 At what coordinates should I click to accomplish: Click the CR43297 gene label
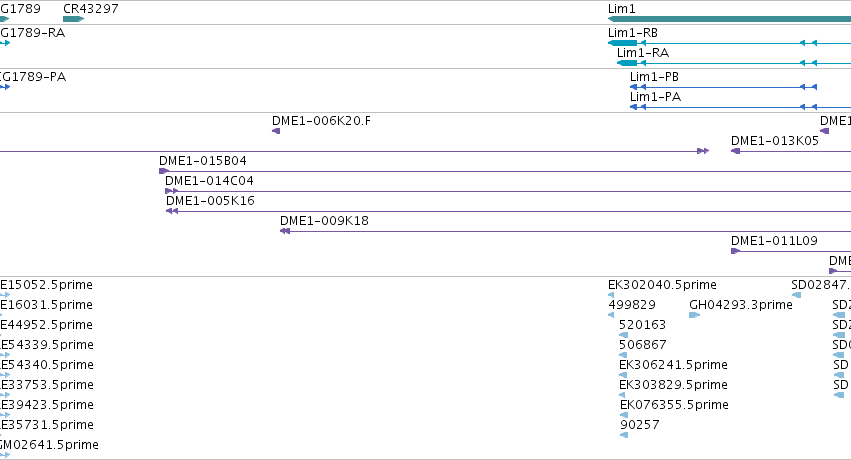[91, 9]
